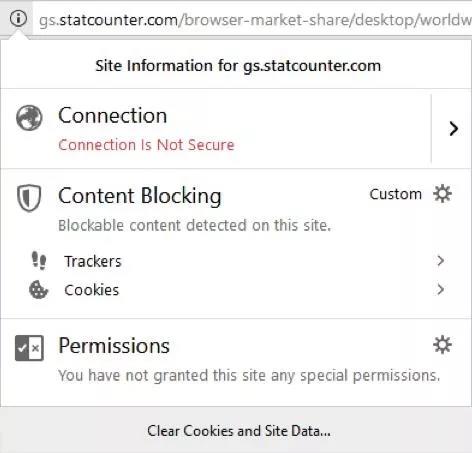Expand Connection details arrow

click(x=453, y=129)
